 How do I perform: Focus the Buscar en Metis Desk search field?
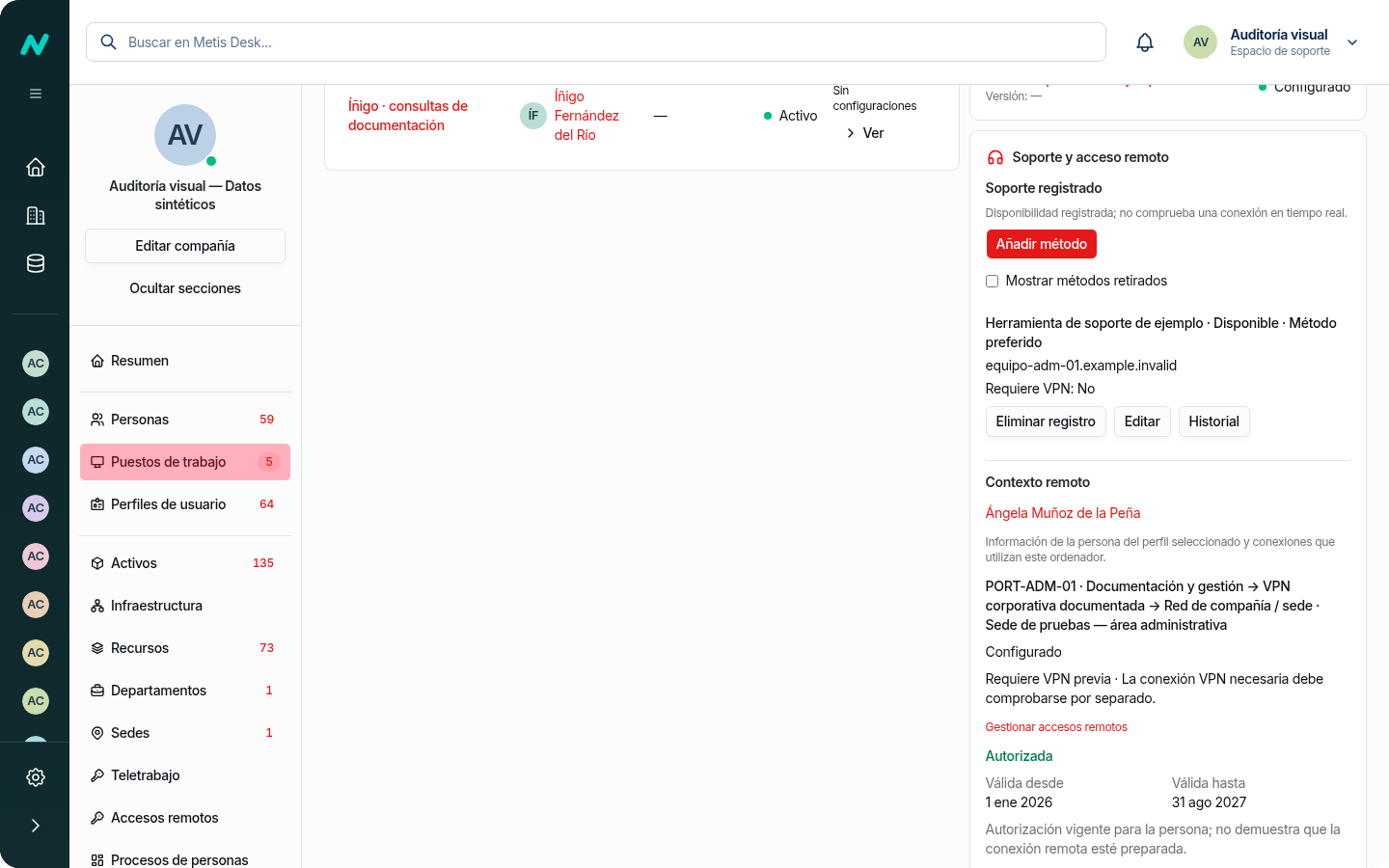pos(596,42)
